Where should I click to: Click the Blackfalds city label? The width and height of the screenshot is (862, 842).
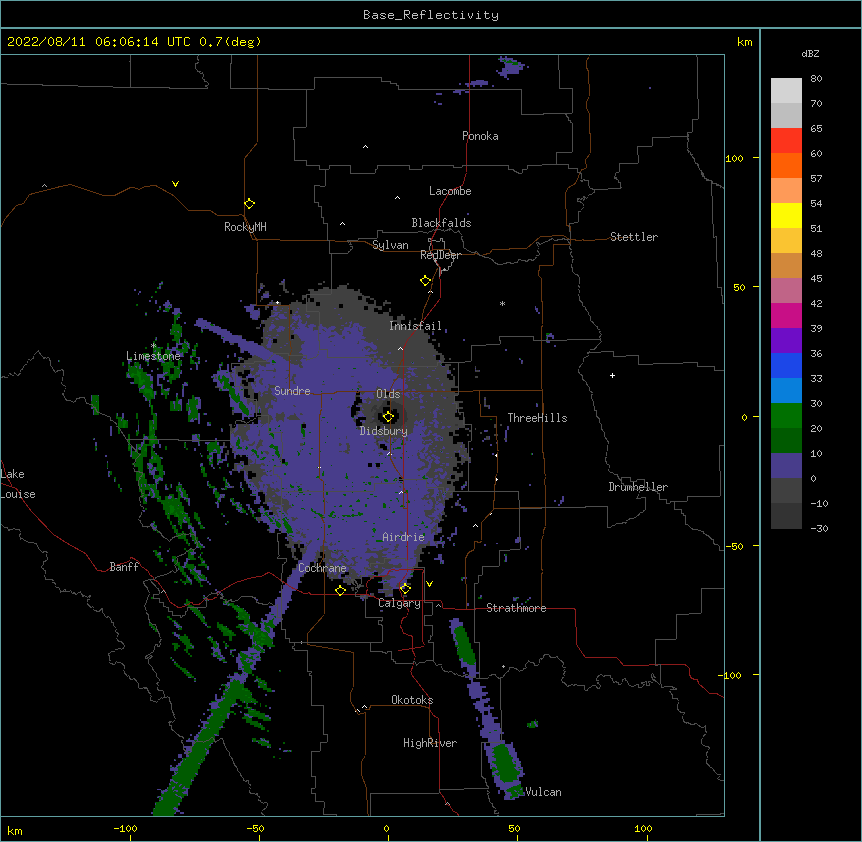click(441, 223)
